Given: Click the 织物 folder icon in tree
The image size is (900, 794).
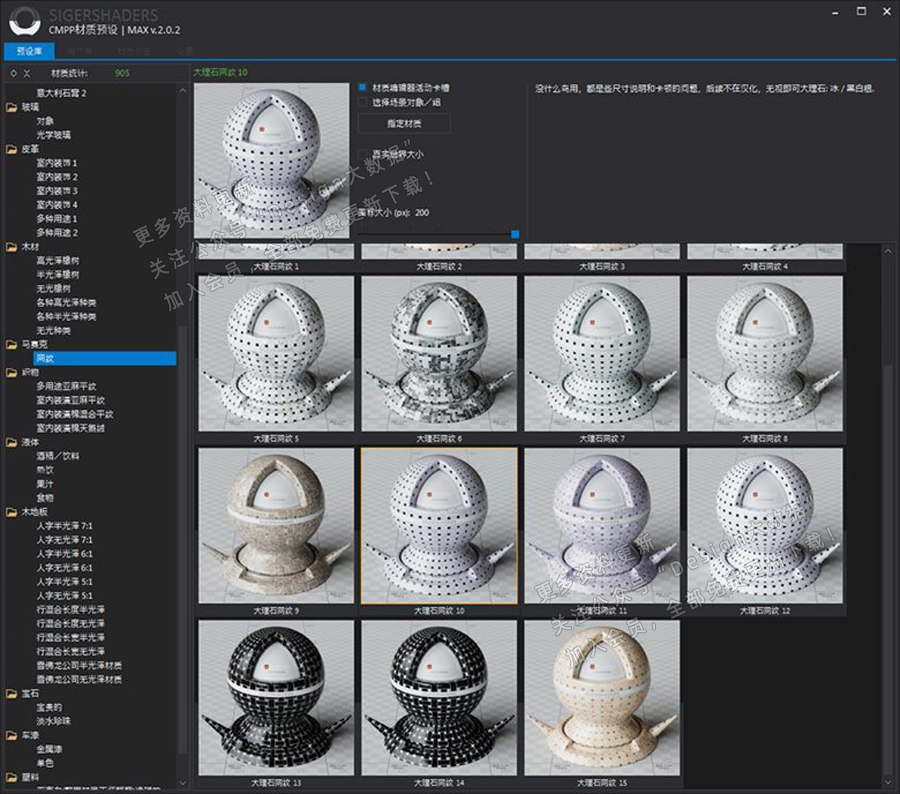Looking at the screenshot, I should pos(11,372).
